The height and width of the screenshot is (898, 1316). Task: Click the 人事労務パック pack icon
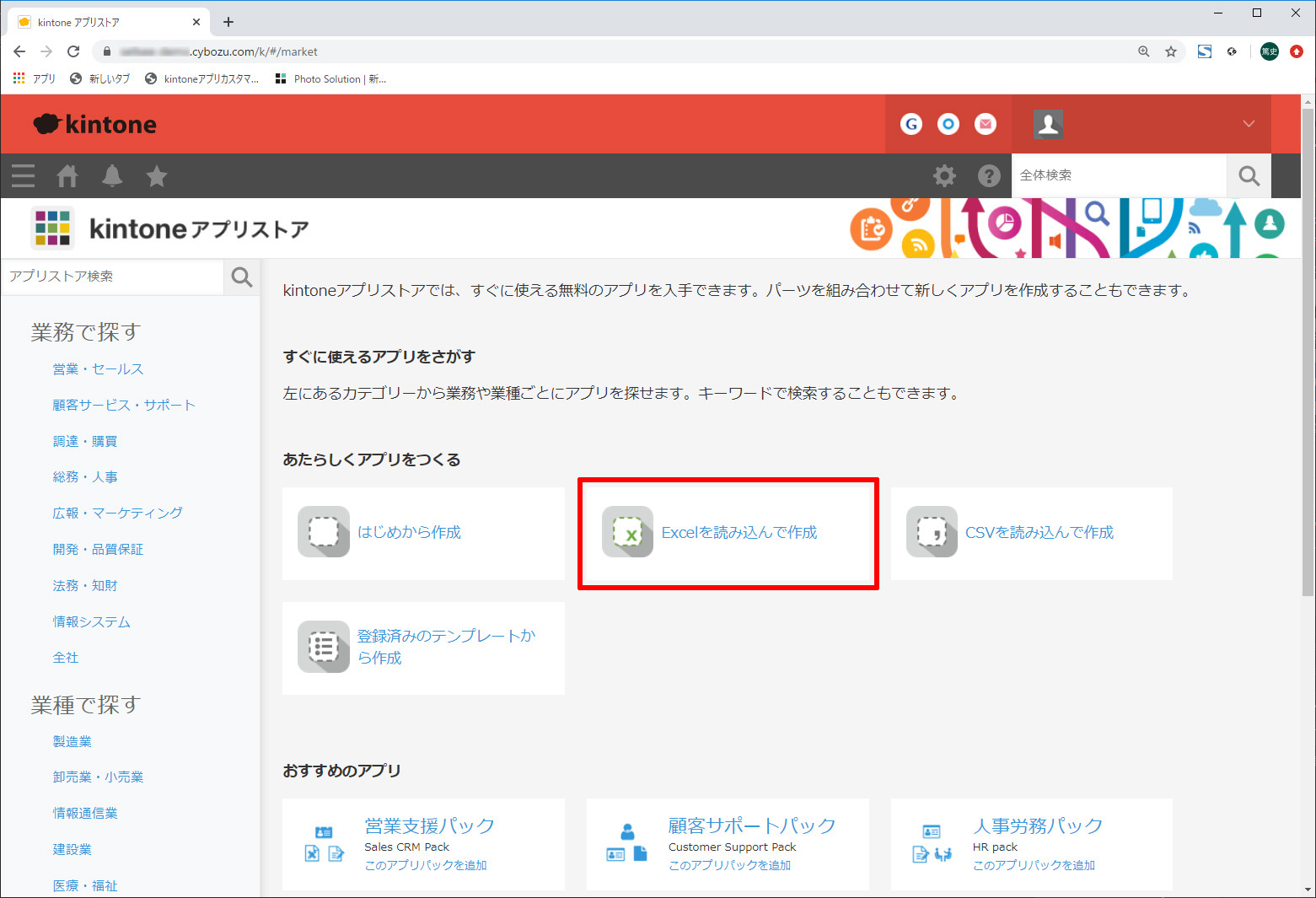932,843
